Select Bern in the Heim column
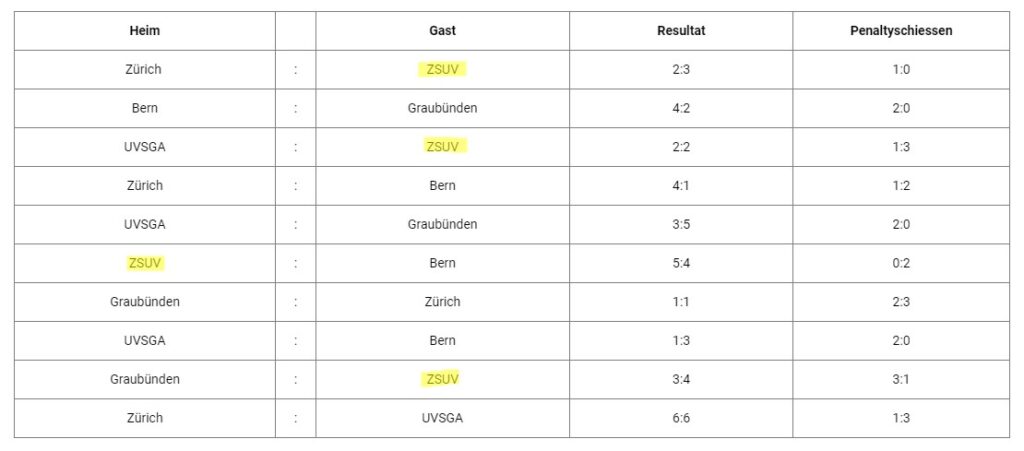The height and width of the screenshot is (451, 1024). pos(145,108)
